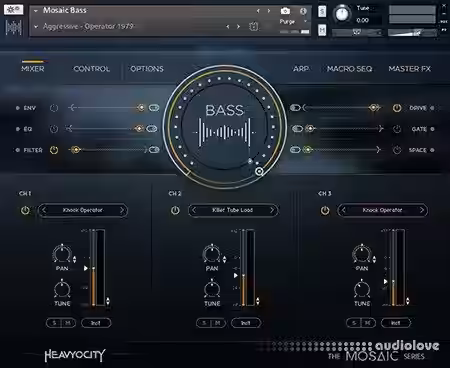The image size is (450, 368).
Task: Switch to the MASTER FX tab
Action: [409, 69]
